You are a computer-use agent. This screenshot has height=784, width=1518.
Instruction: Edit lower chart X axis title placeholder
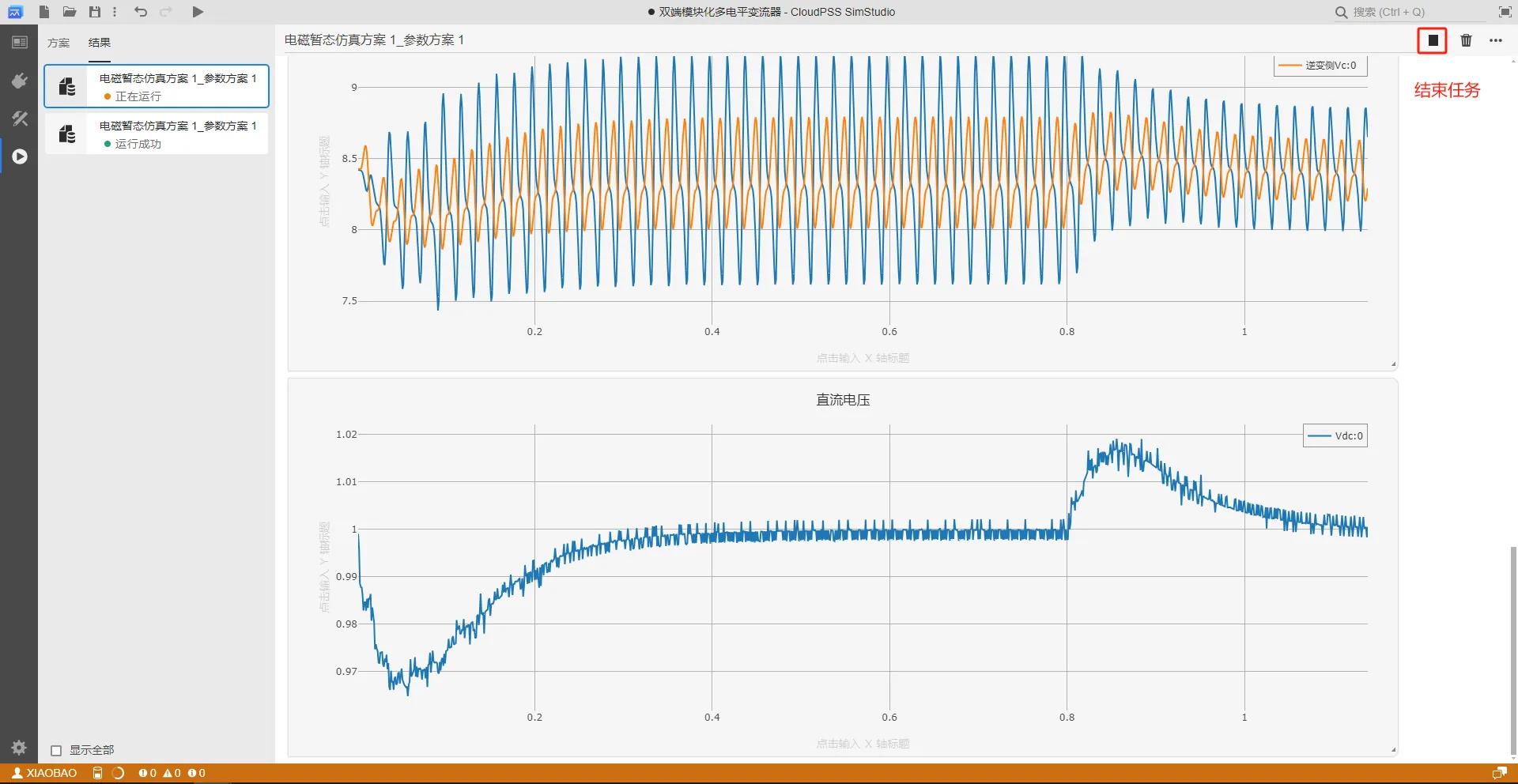pos(863,744)
